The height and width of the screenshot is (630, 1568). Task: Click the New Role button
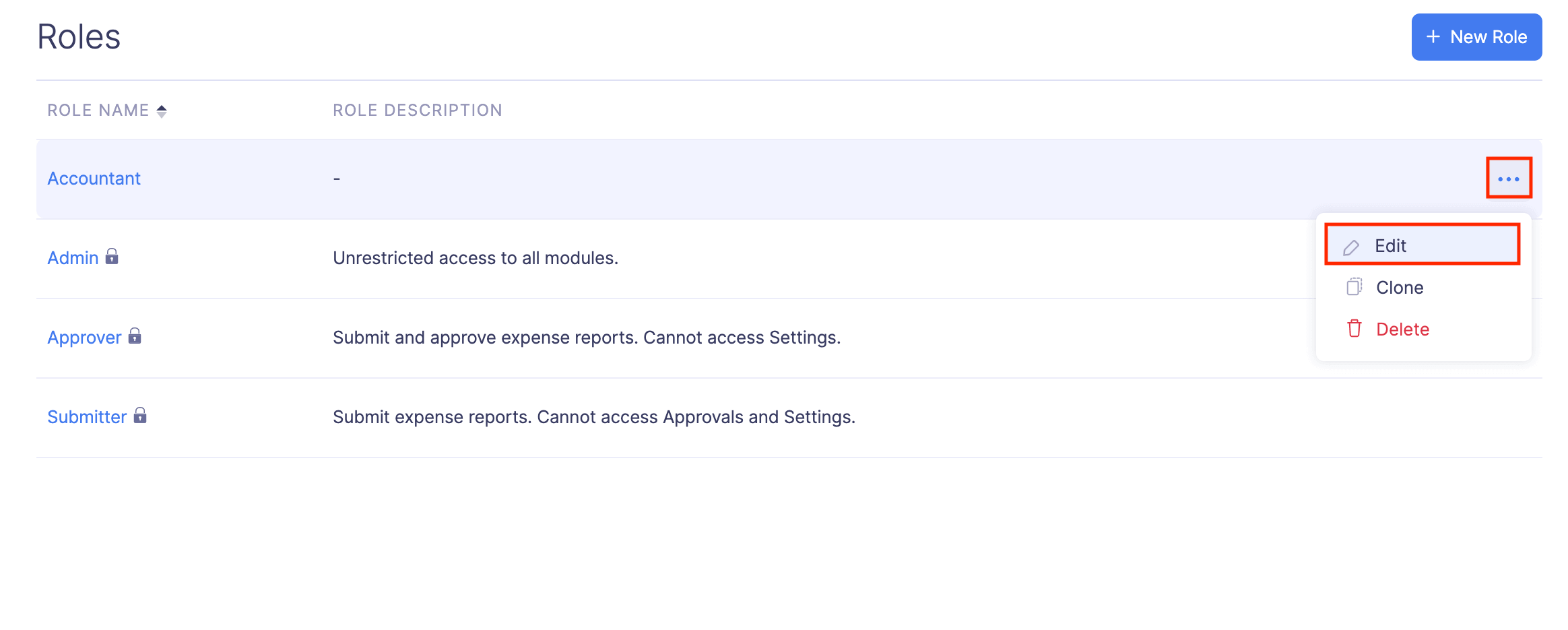click(x=1476, y=37)
